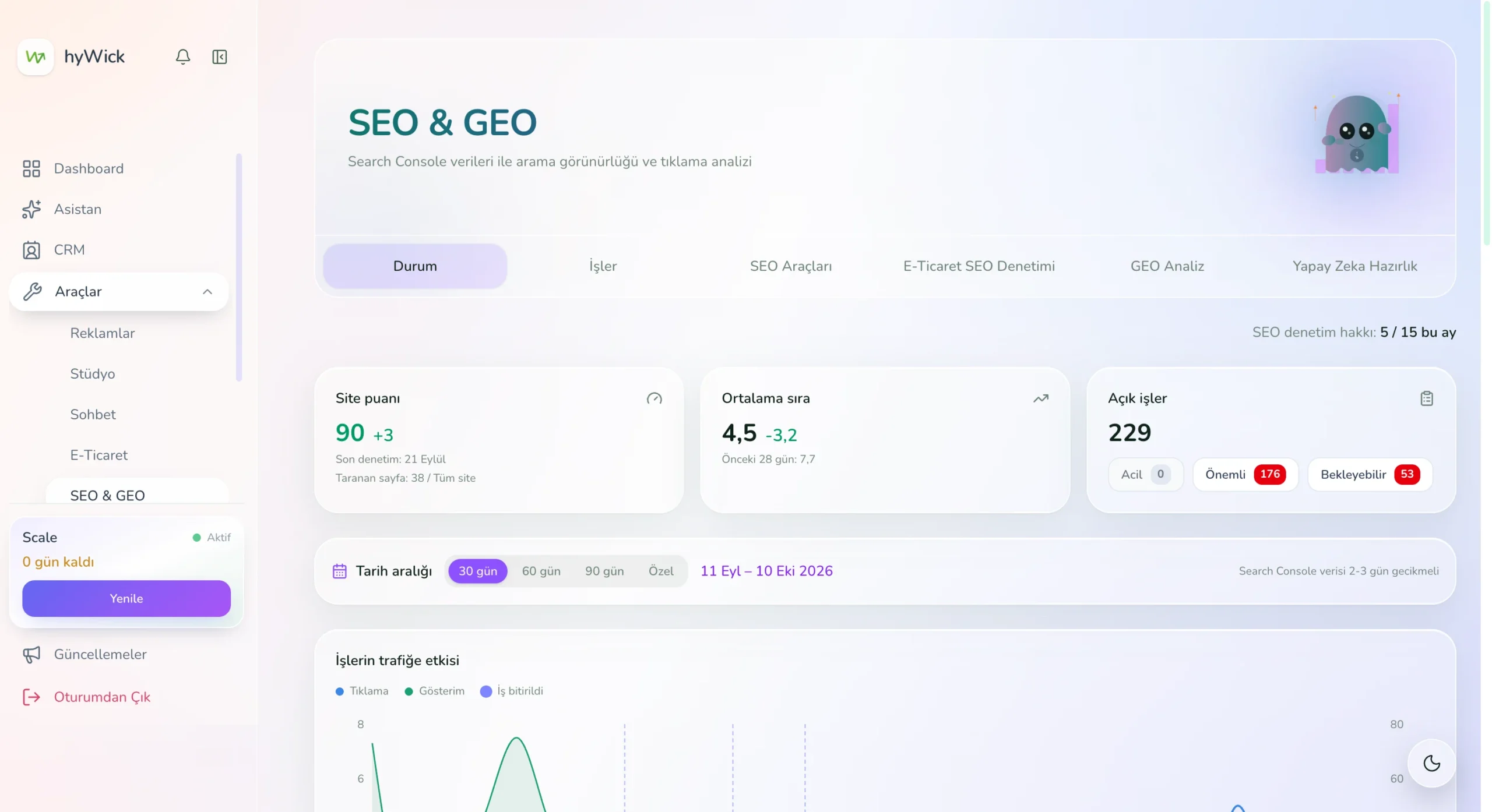Click the sidebar menu scrollbar
This screenshot has height=812, width=1492.
[x=239, y=267]
